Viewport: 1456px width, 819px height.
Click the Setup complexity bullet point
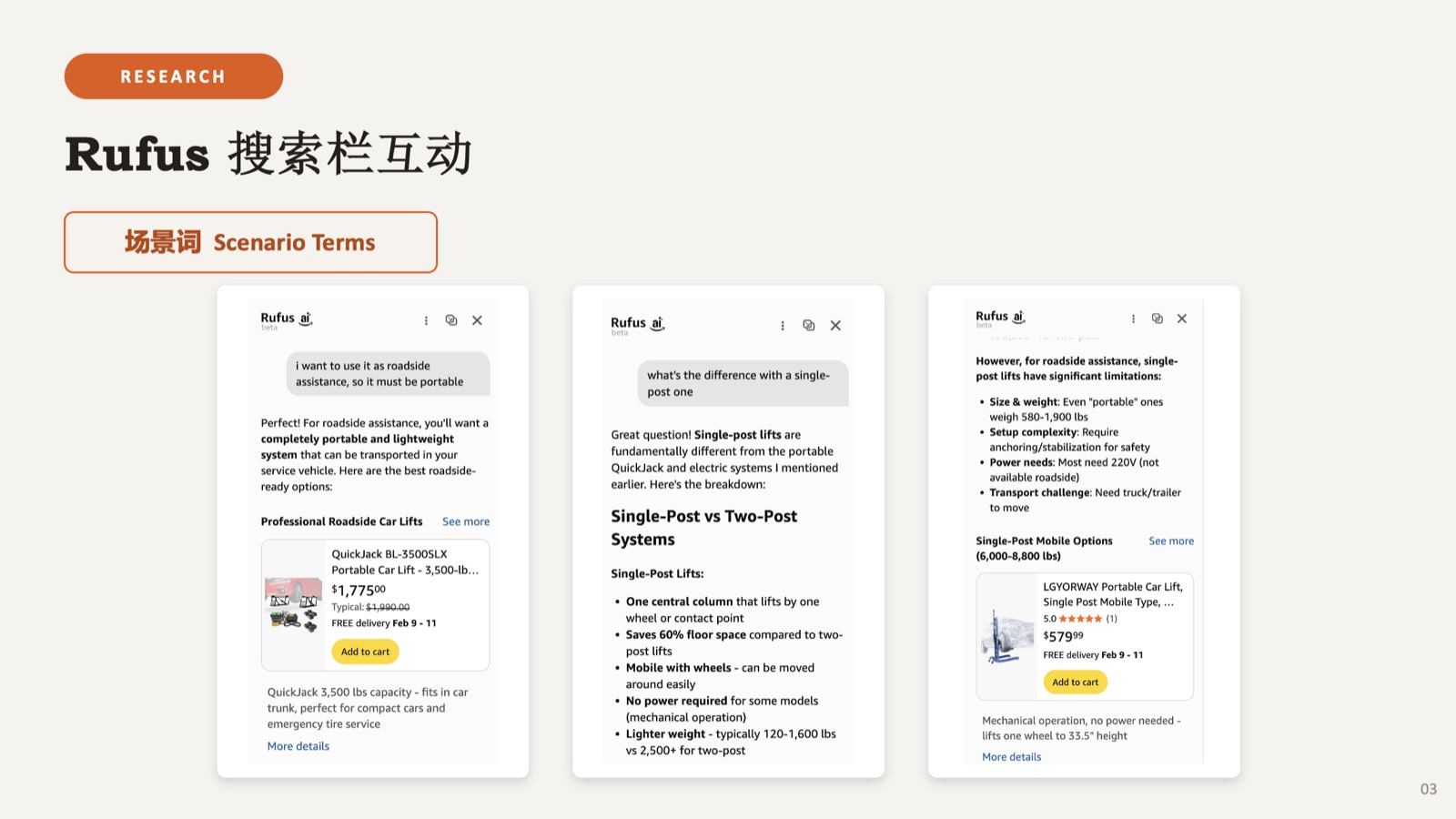click(1069, 440)
